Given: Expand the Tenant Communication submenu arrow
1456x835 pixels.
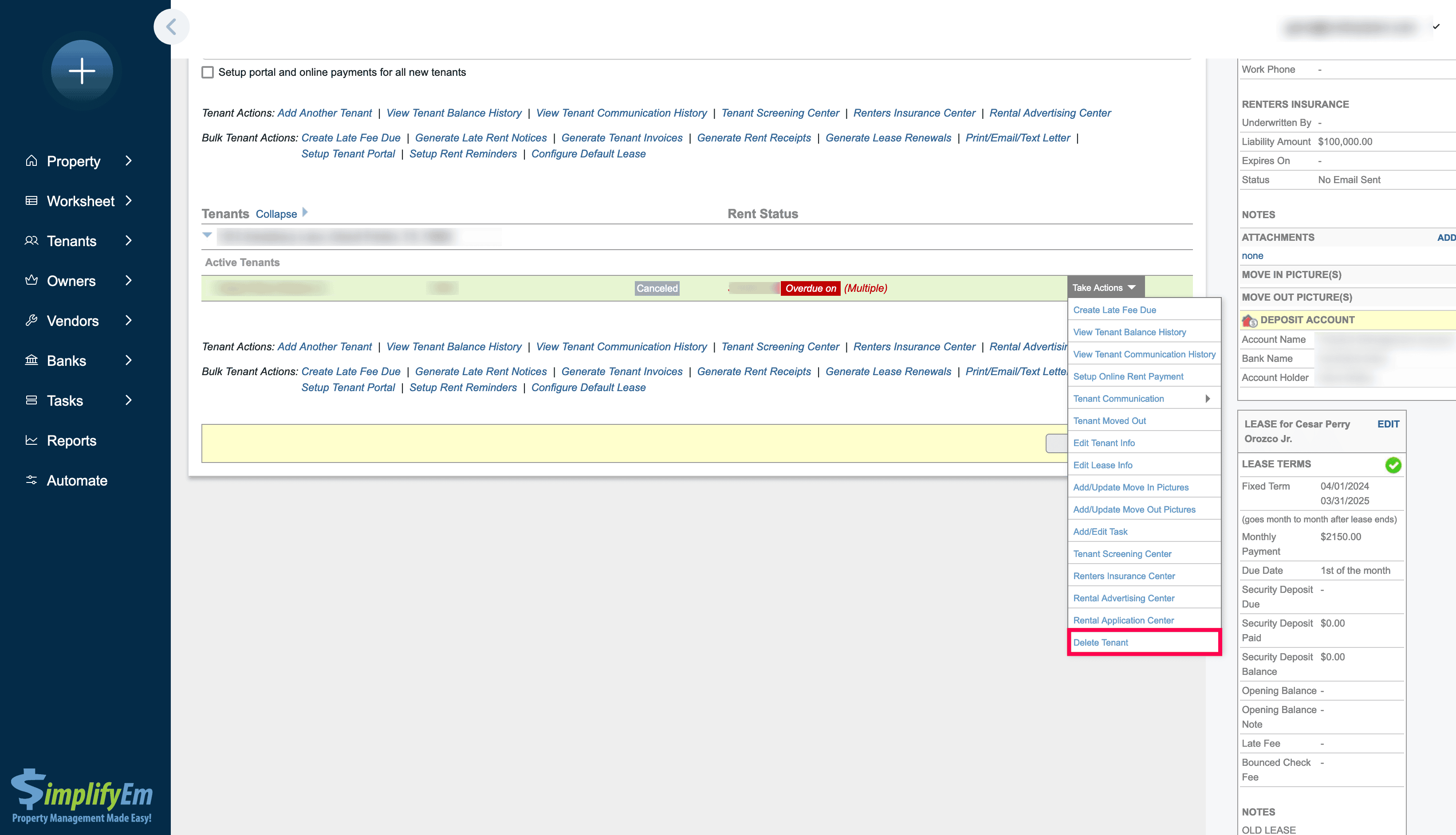Looking at the screenshot, I should click(x=1208, y=398).
